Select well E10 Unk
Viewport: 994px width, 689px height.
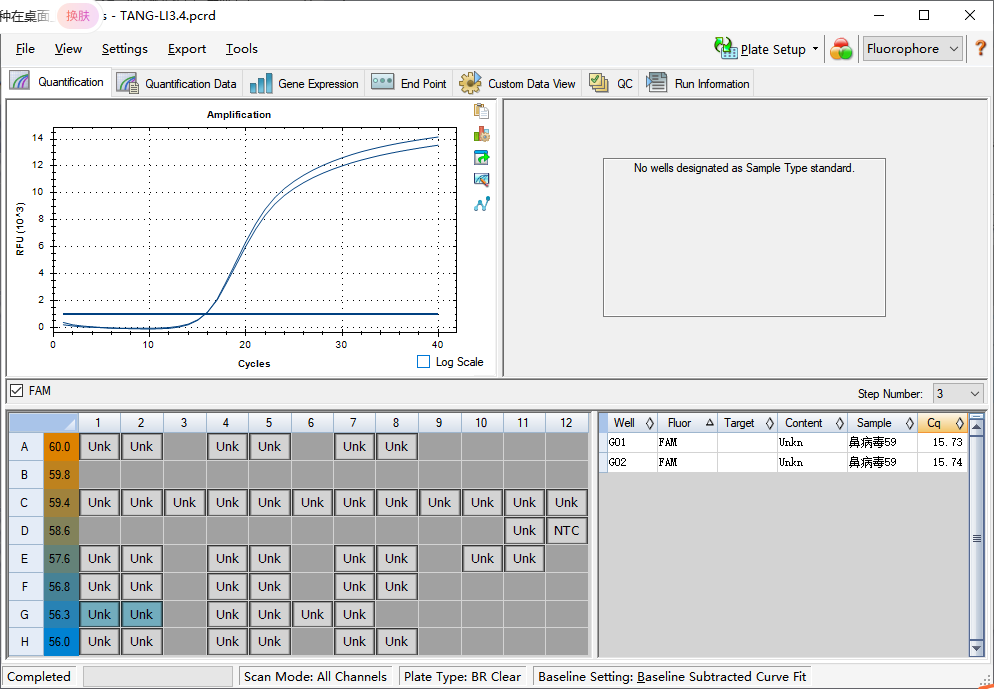(482, 558)
